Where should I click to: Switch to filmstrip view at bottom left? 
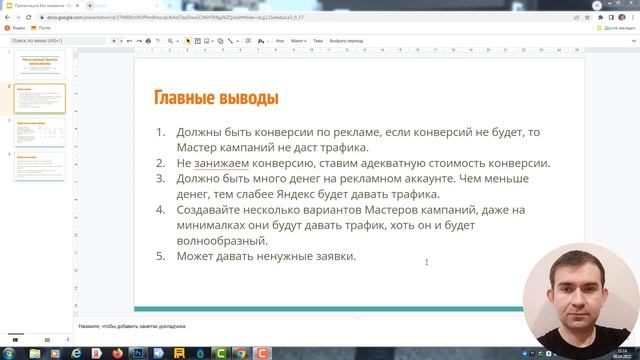pos(16,340)
